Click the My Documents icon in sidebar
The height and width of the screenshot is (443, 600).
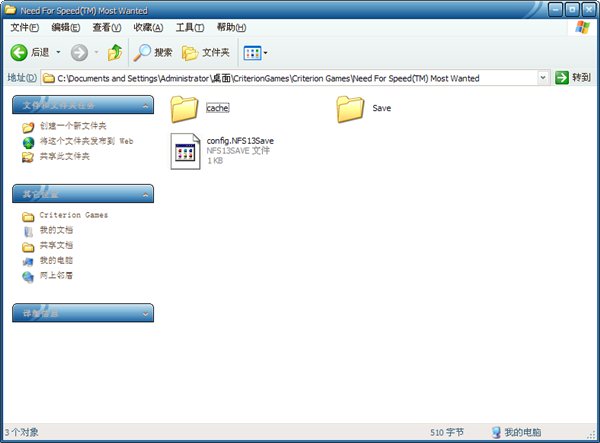tap(28, 232)
